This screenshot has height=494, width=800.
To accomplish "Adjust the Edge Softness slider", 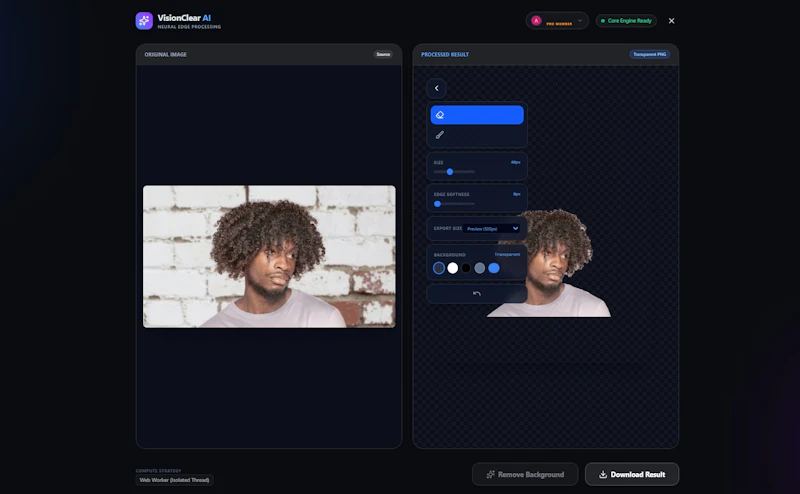I will (x=454, y=204).
